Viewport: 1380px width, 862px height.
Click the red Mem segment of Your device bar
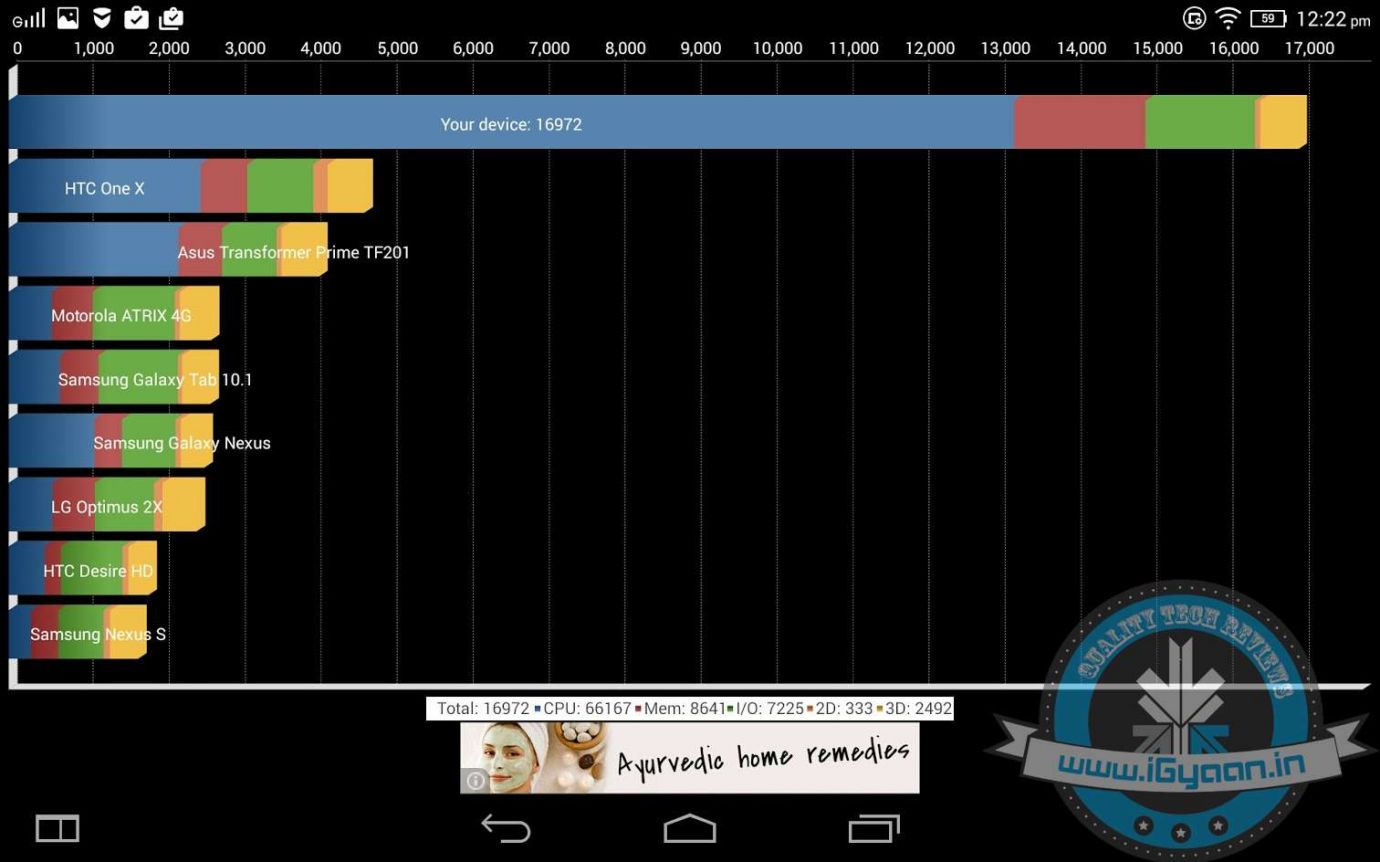tap(1079, 123)
